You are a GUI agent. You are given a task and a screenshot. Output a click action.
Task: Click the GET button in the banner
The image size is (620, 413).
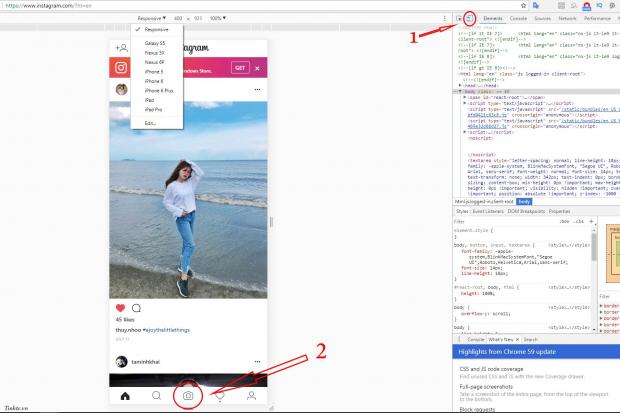click(x=240, y=68)
